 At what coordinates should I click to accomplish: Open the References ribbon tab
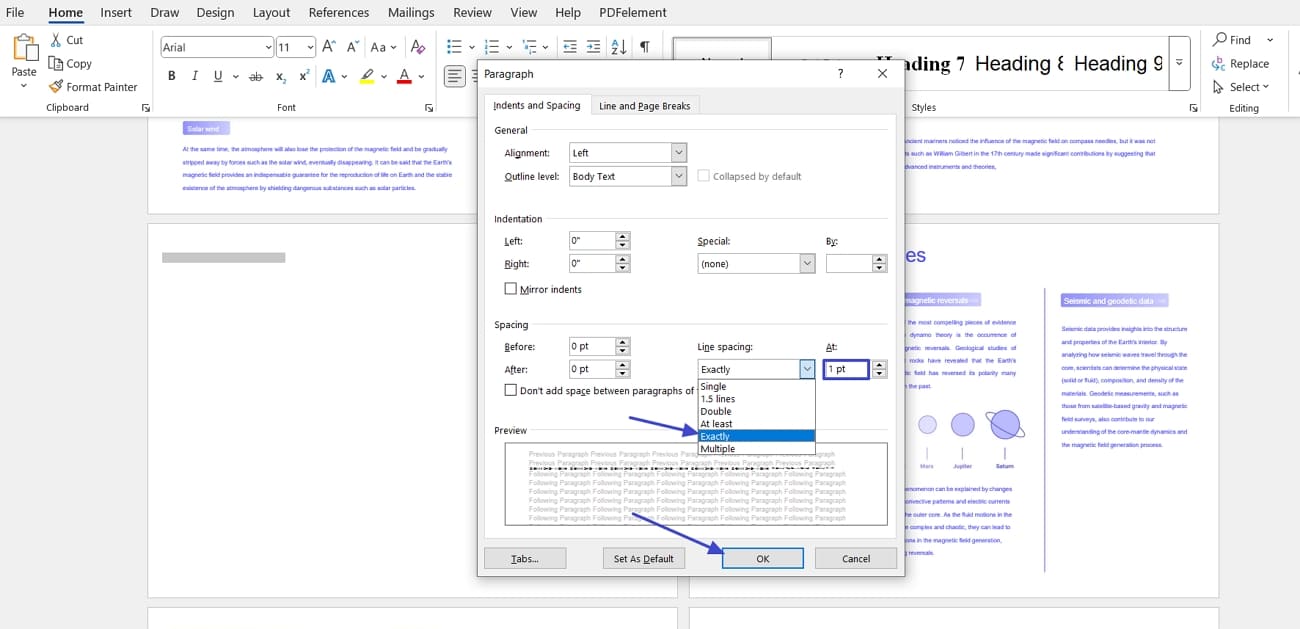[338, 12]
